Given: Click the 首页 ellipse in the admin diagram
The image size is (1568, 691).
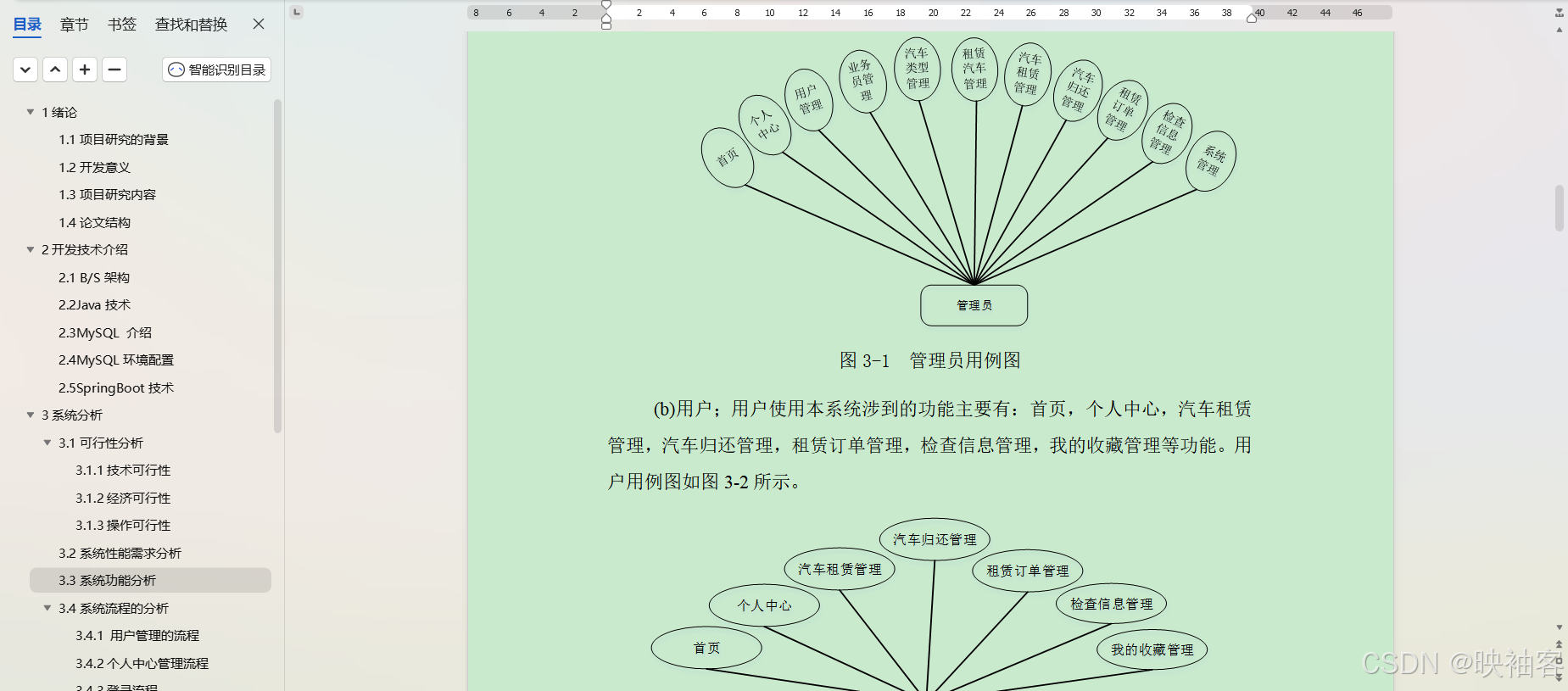Looking at the screenshot, I should coord(728,157).
